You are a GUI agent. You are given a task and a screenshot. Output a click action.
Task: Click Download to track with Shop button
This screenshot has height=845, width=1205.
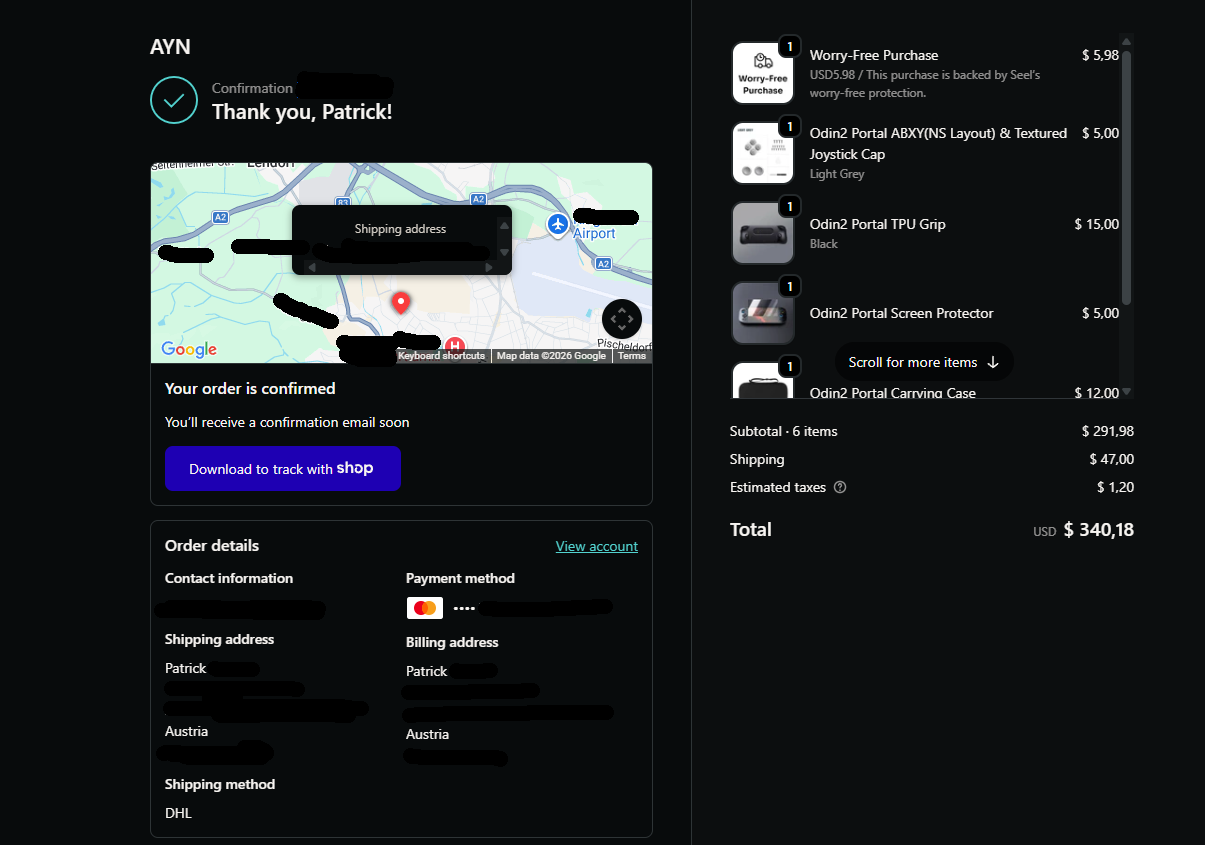coord(283,469)
